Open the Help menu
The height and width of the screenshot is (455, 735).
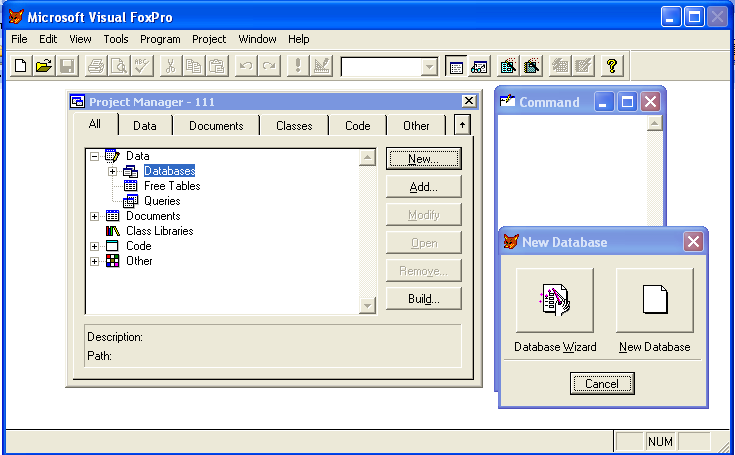(x=299, y=39)
